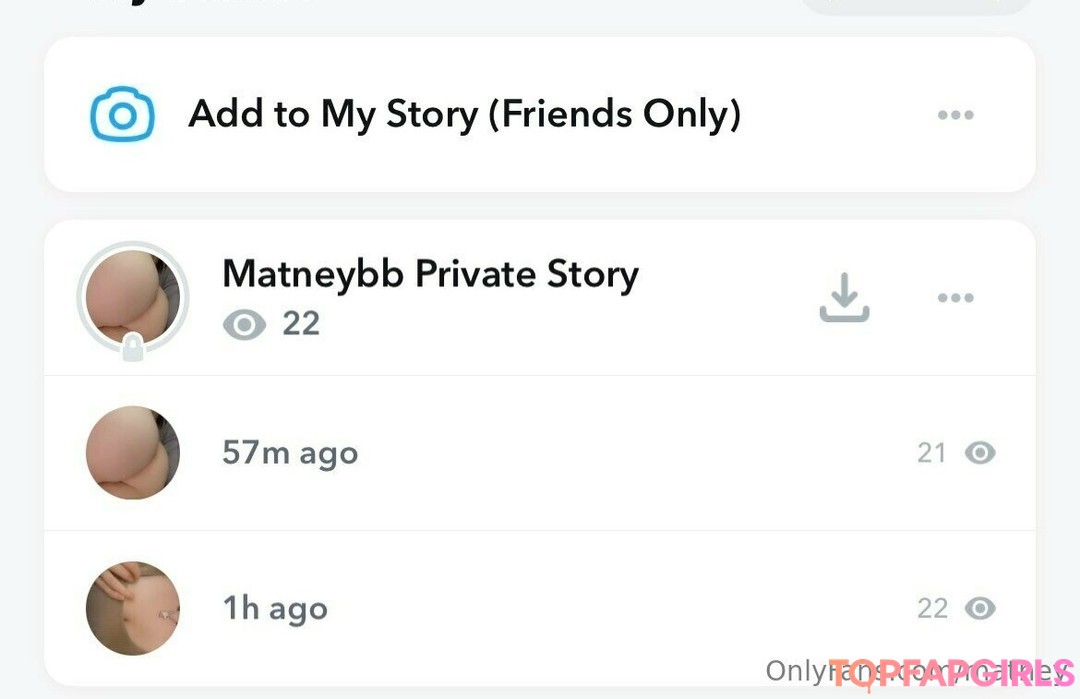Click the cut-off page heading above the cards
Viewport: 1080px width, 699px height.
(x=200, y=4)
